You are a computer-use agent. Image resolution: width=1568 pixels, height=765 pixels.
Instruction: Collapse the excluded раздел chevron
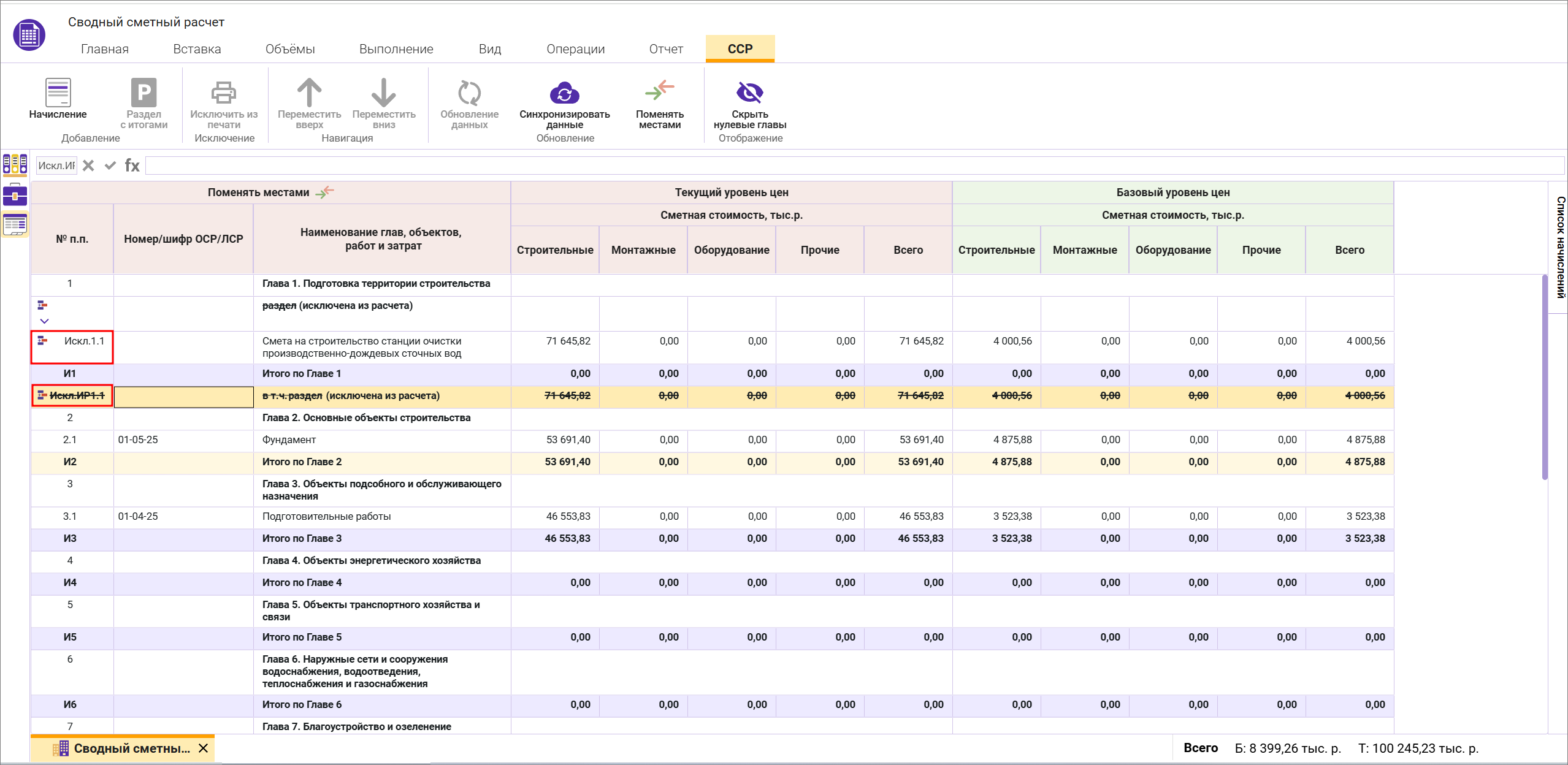(44, 321)
